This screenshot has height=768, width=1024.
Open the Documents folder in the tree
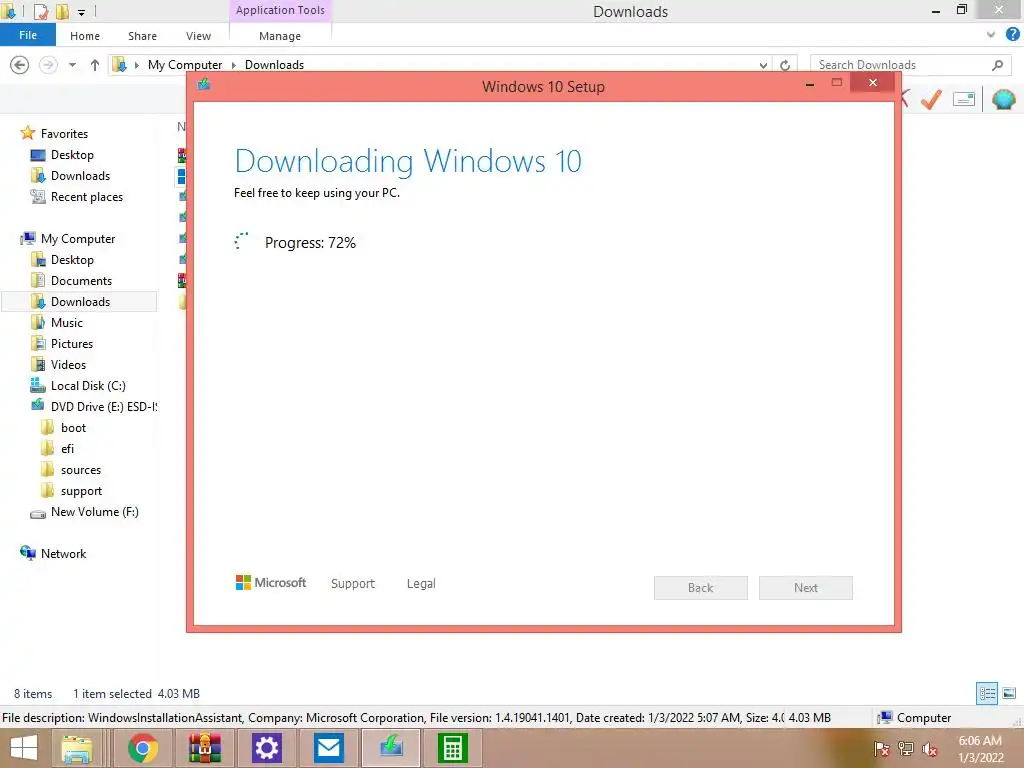81,280
